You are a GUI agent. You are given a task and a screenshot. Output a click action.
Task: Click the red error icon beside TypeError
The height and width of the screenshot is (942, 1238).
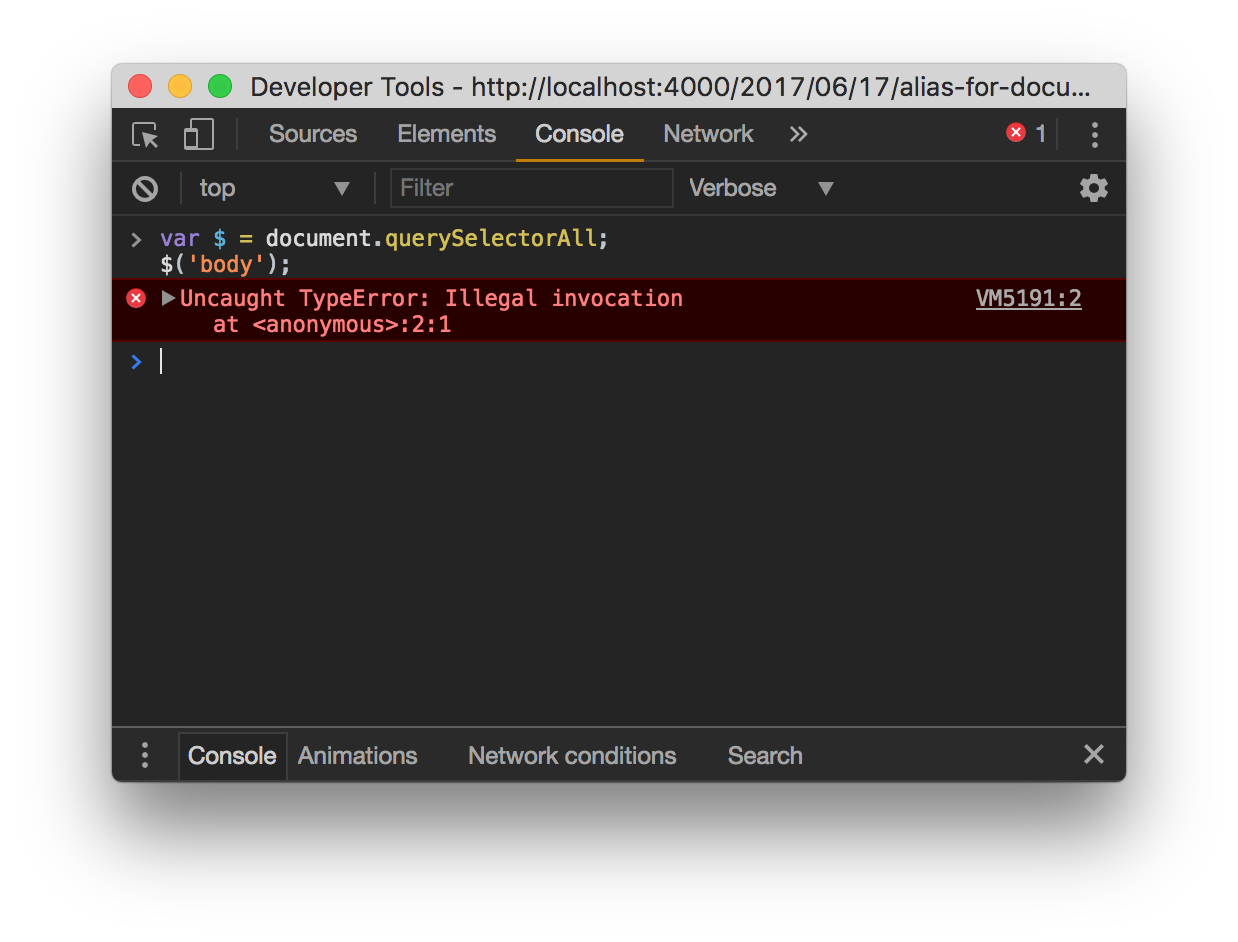136,298
